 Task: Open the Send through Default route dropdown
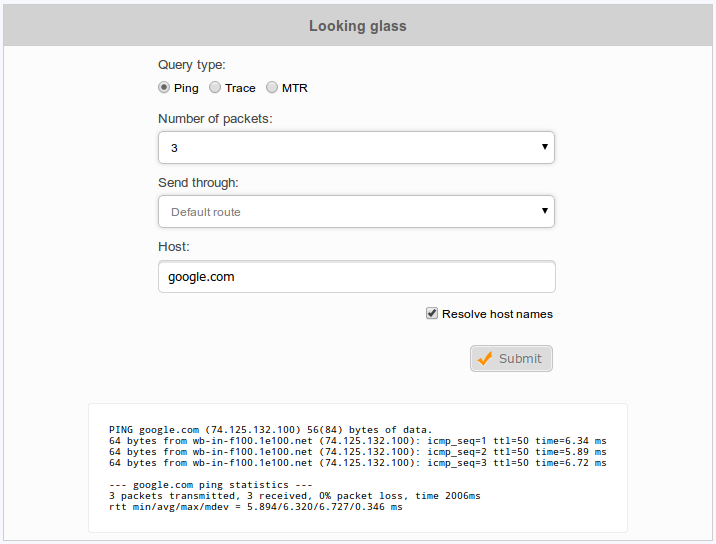356,211
